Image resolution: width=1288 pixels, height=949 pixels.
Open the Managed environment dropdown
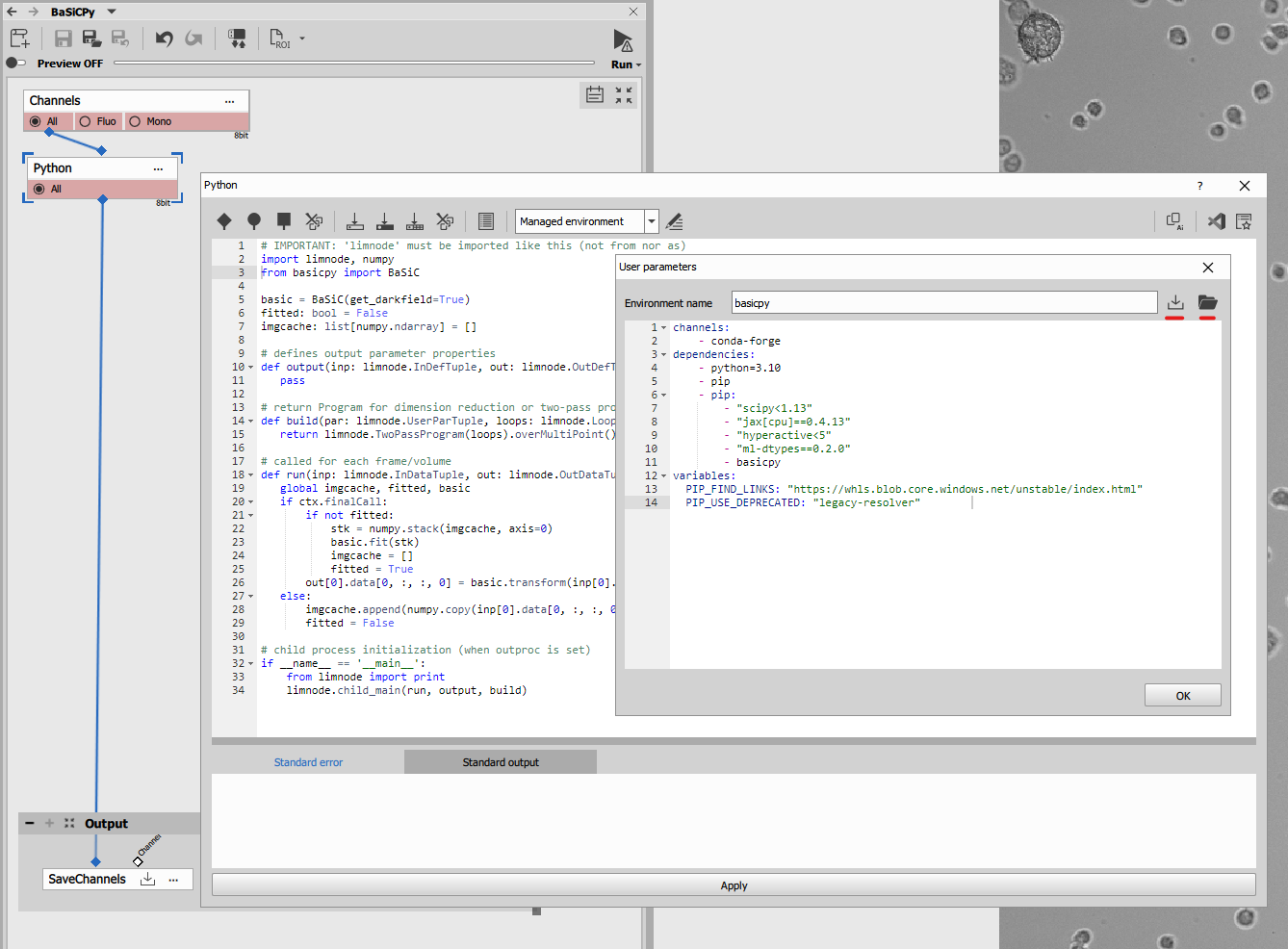coord(652,221)
